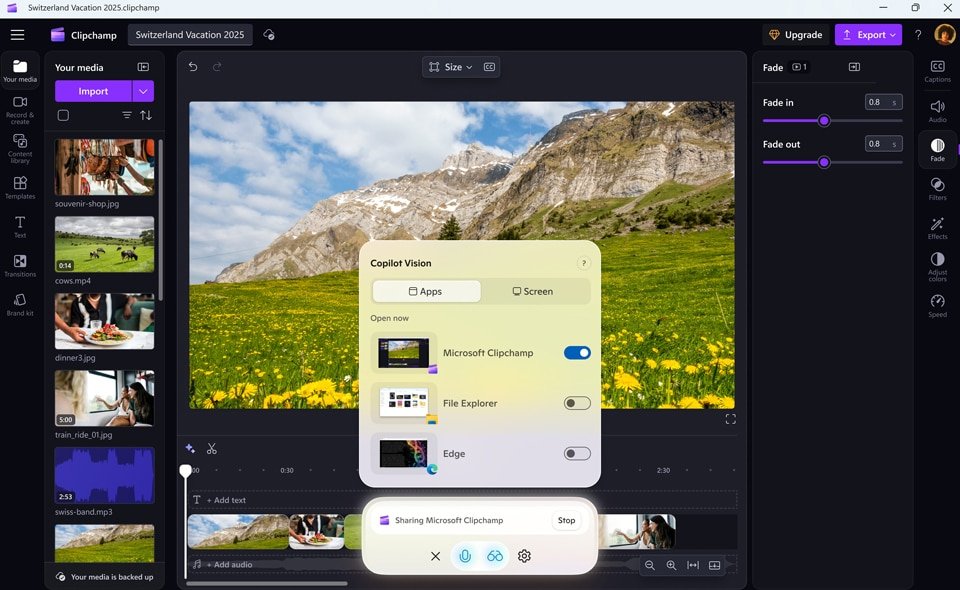960x590 pixels.
Task: Click the redo arrow
Action: click(217, 67)
